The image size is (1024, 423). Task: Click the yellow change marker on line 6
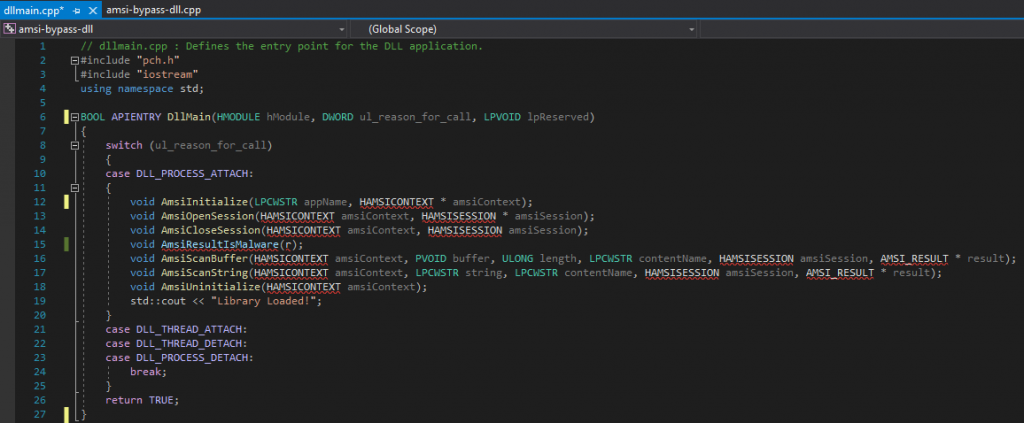[67, 117]
